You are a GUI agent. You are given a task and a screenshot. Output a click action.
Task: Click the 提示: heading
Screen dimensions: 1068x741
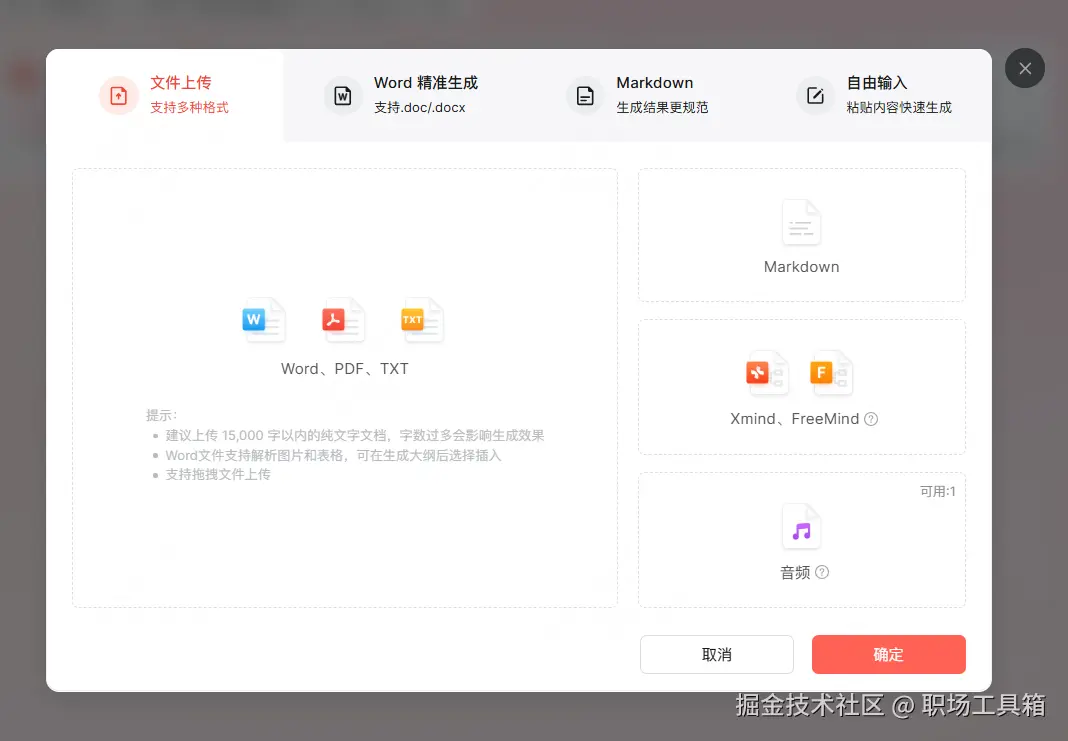coord(161,415)
